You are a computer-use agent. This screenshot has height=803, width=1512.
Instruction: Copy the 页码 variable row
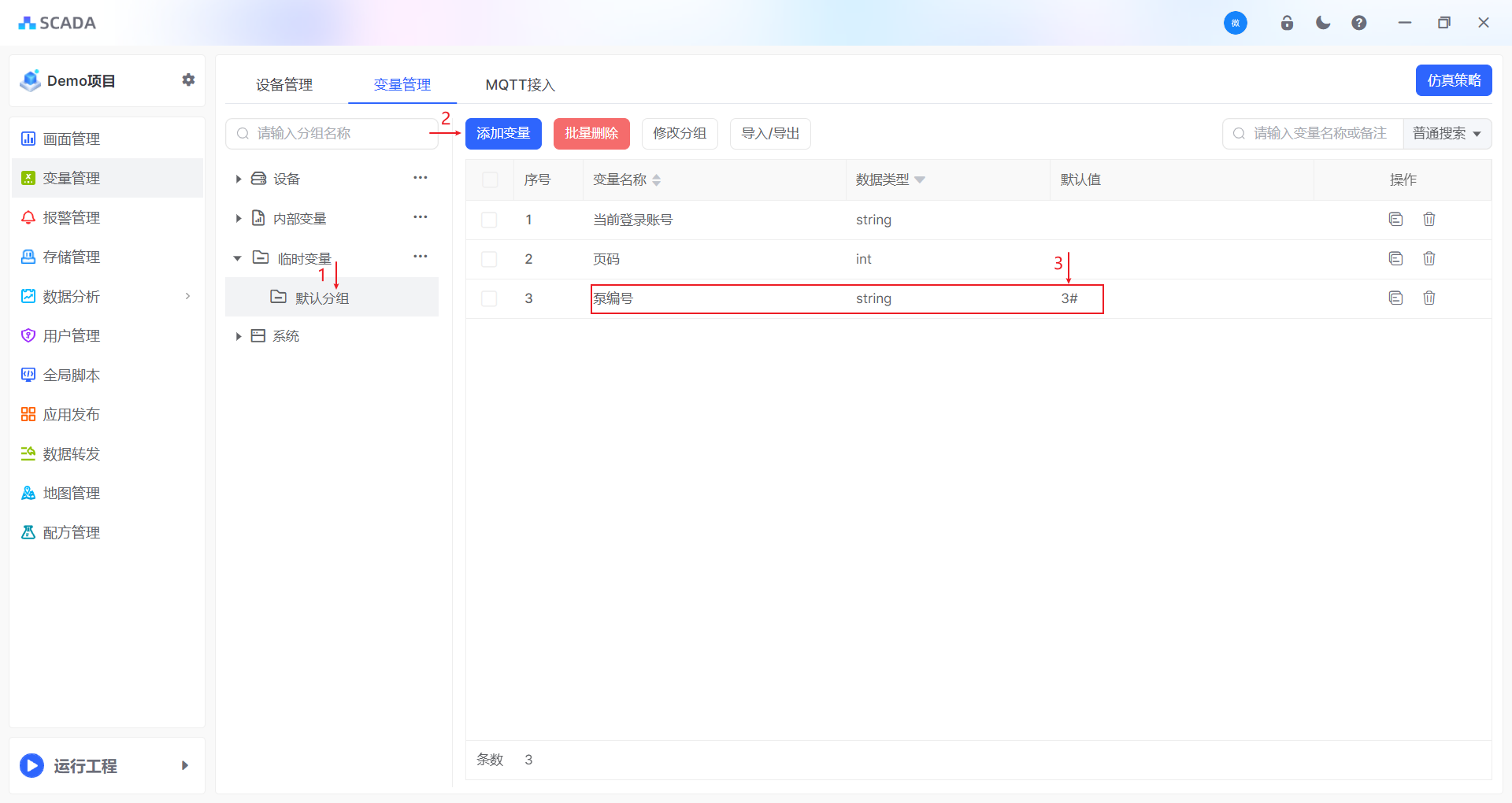[1395, 258]
